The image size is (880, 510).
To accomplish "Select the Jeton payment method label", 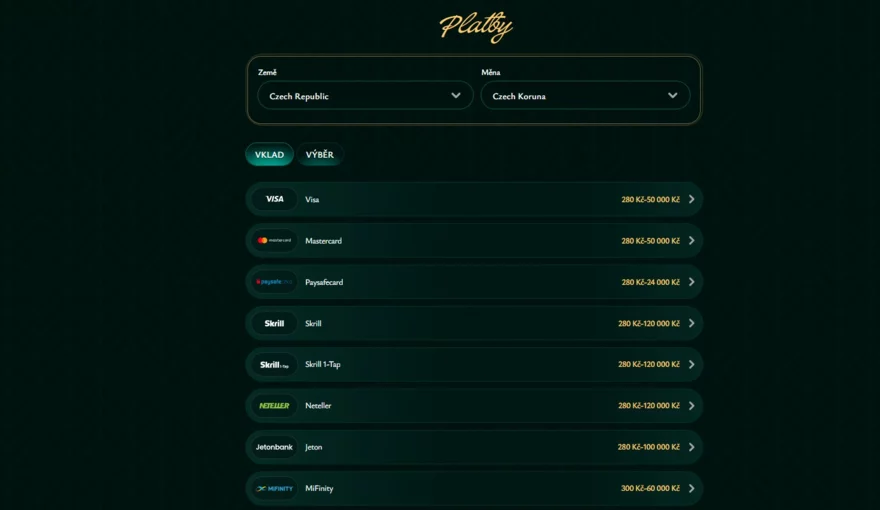I will pyautogui.click(x=314, y=447).
